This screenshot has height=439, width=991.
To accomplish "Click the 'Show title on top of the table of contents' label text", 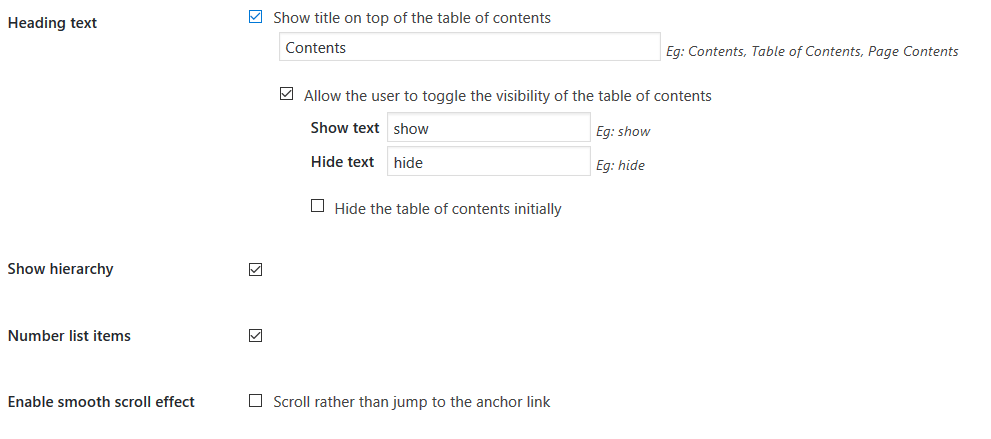I will (x=411, y=18).
